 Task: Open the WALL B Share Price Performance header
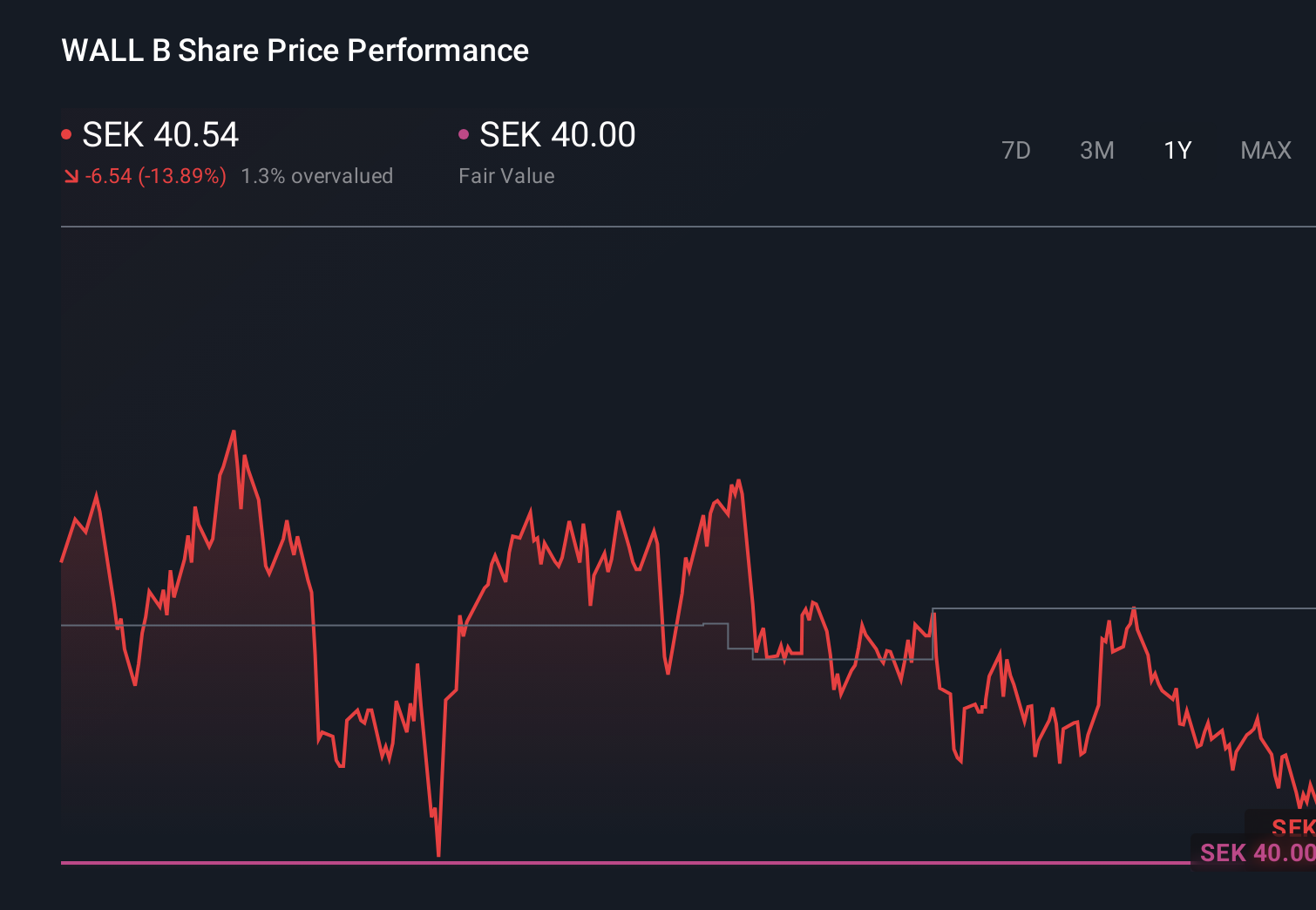point(295,50)
